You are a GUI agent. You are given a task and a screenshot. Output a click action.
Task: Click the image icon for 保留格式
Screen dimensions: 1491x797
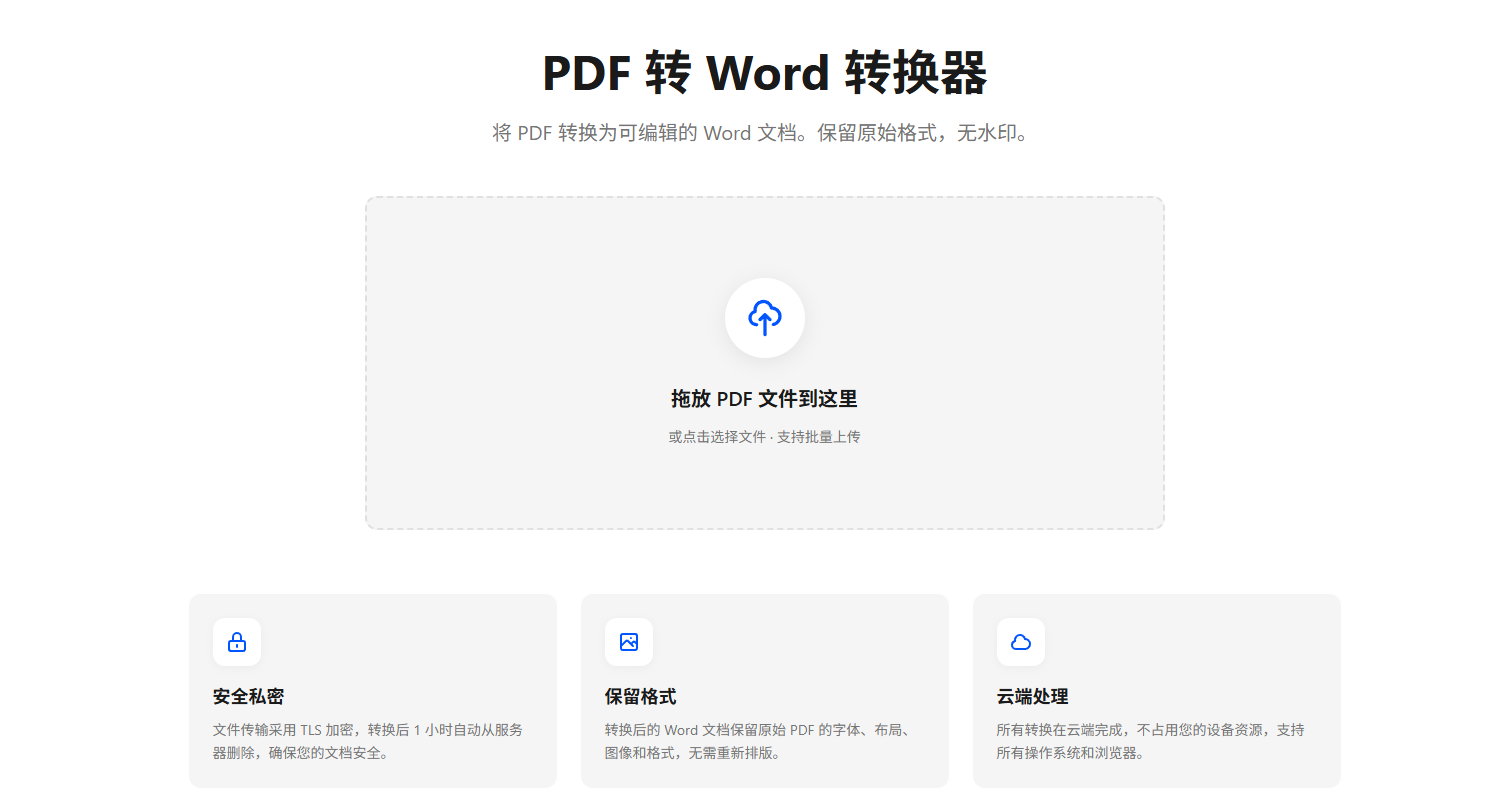click(629, 642)
